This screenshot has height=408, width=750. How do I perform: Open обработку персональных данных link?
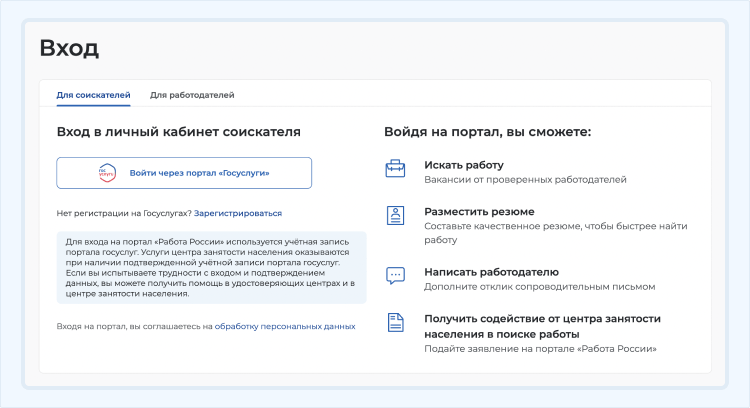(x=285, y=326)
